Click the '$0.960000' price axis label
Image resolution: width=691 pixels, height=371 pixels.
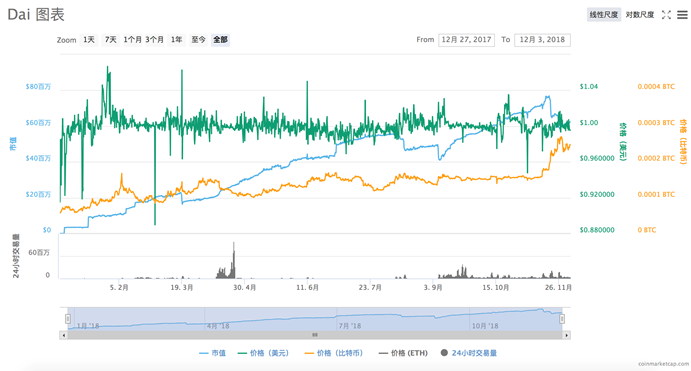point(597,158)
